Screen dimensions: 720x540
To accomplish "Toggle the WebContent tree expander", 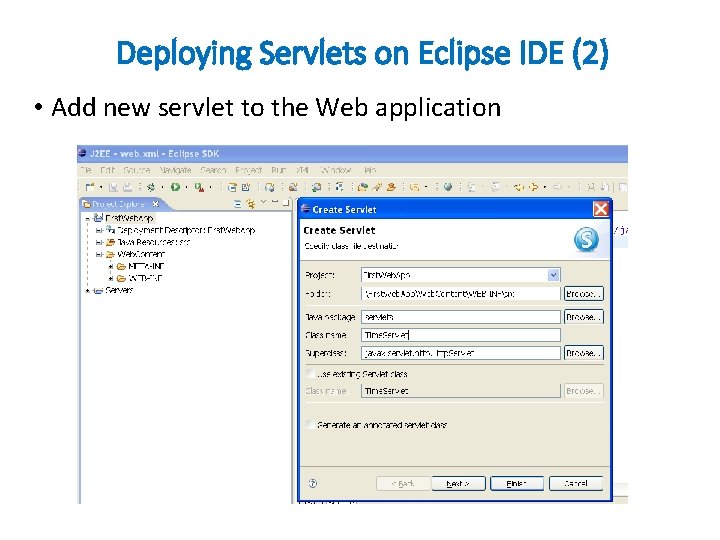I will [x=98, y=254].
